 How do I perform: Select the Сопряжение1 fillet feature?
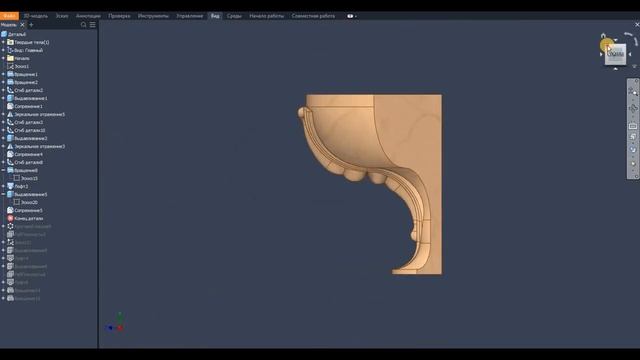point(28,106)
